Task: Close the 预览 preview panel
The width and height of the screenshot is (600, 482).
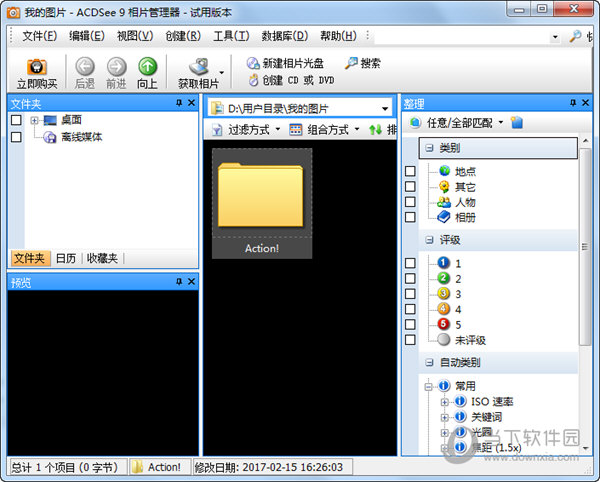Action: 192,281
